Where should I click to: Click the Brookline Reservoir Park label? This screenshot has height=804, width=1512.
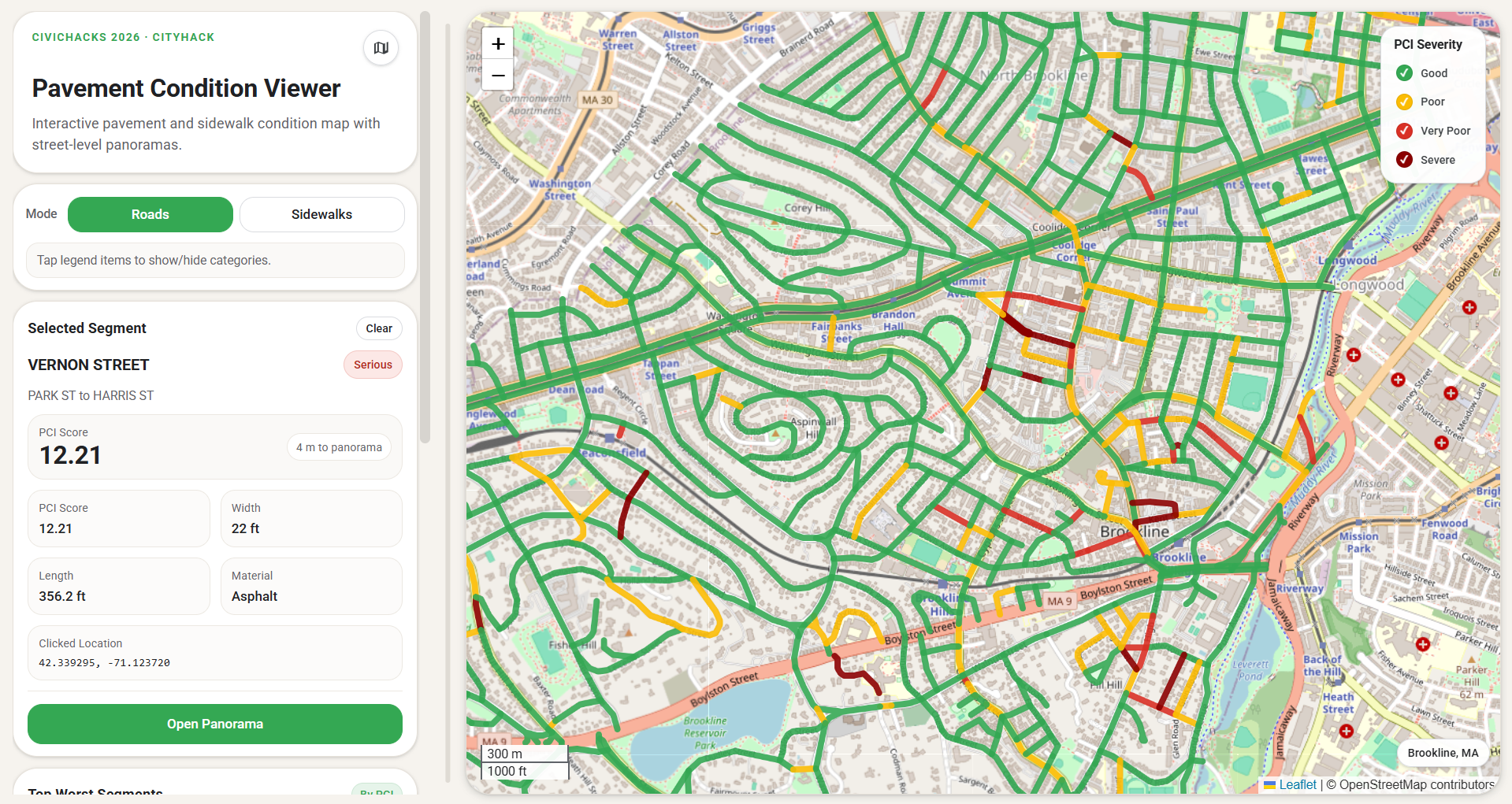pos(705,733)
